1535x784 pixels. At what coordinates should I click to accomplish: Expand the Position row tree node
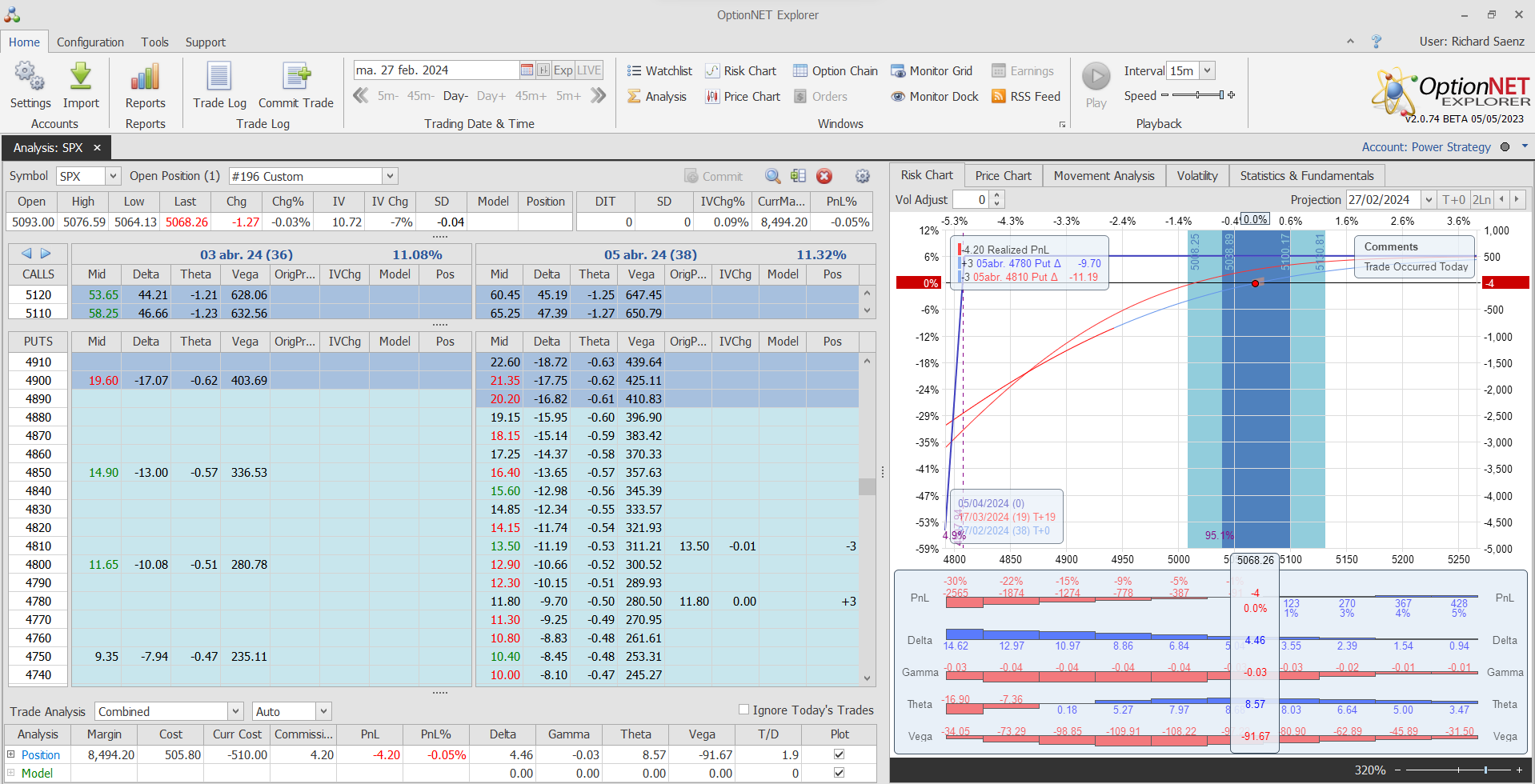11,754
